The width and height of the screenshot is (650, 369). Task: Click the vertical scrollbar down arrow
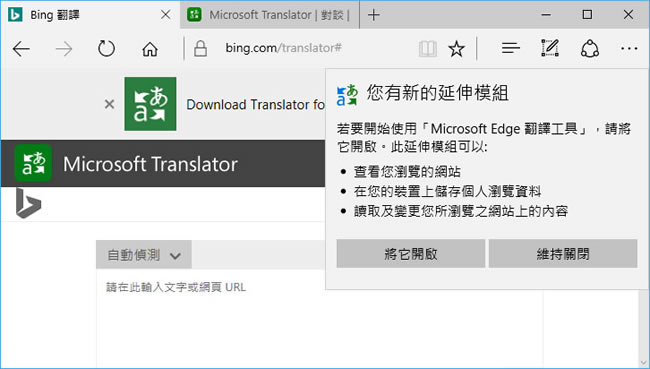(x=643, y=362)
